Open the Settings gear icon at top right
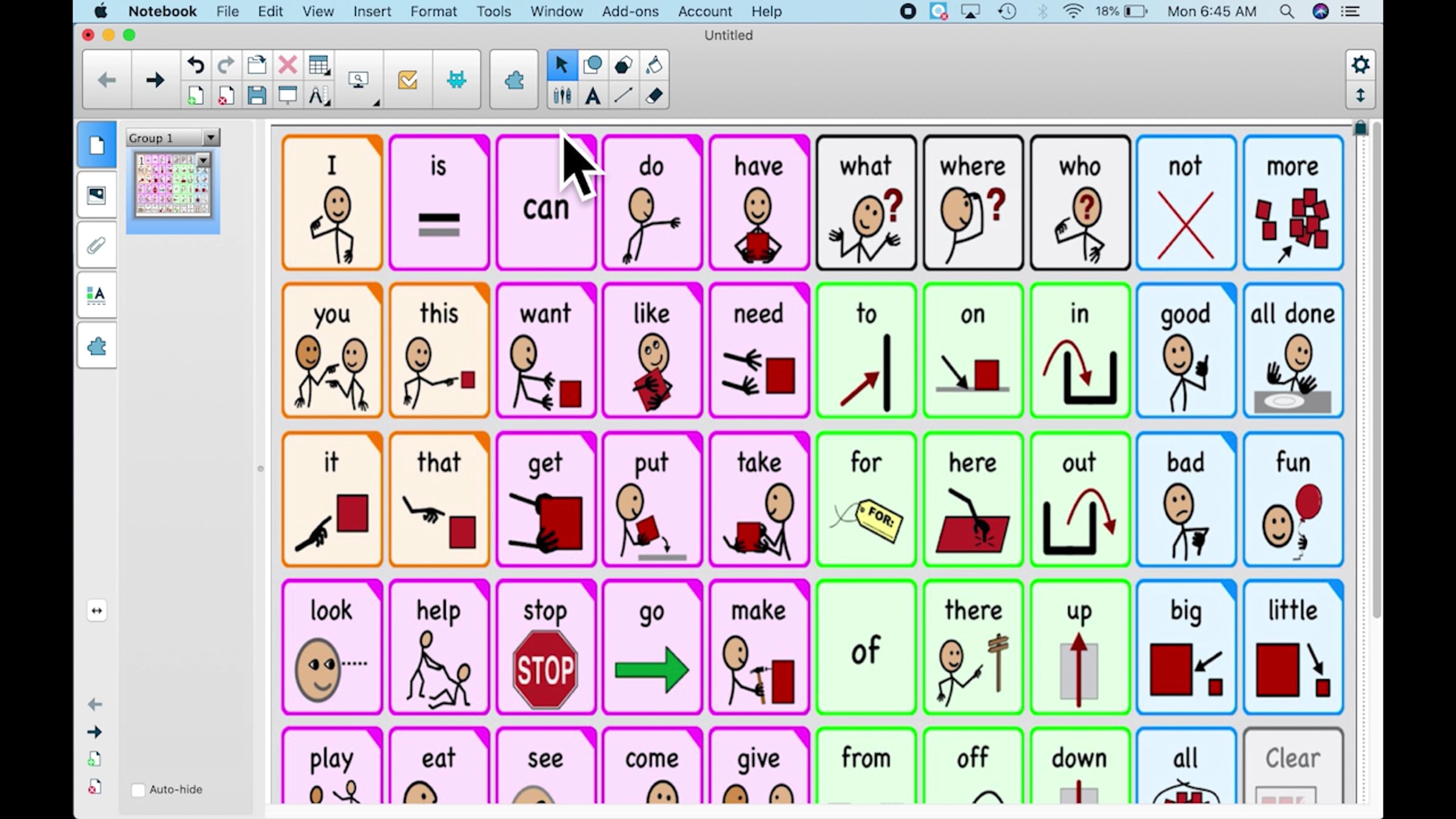Screen dimensions: 1456x819 point(1360,64)
